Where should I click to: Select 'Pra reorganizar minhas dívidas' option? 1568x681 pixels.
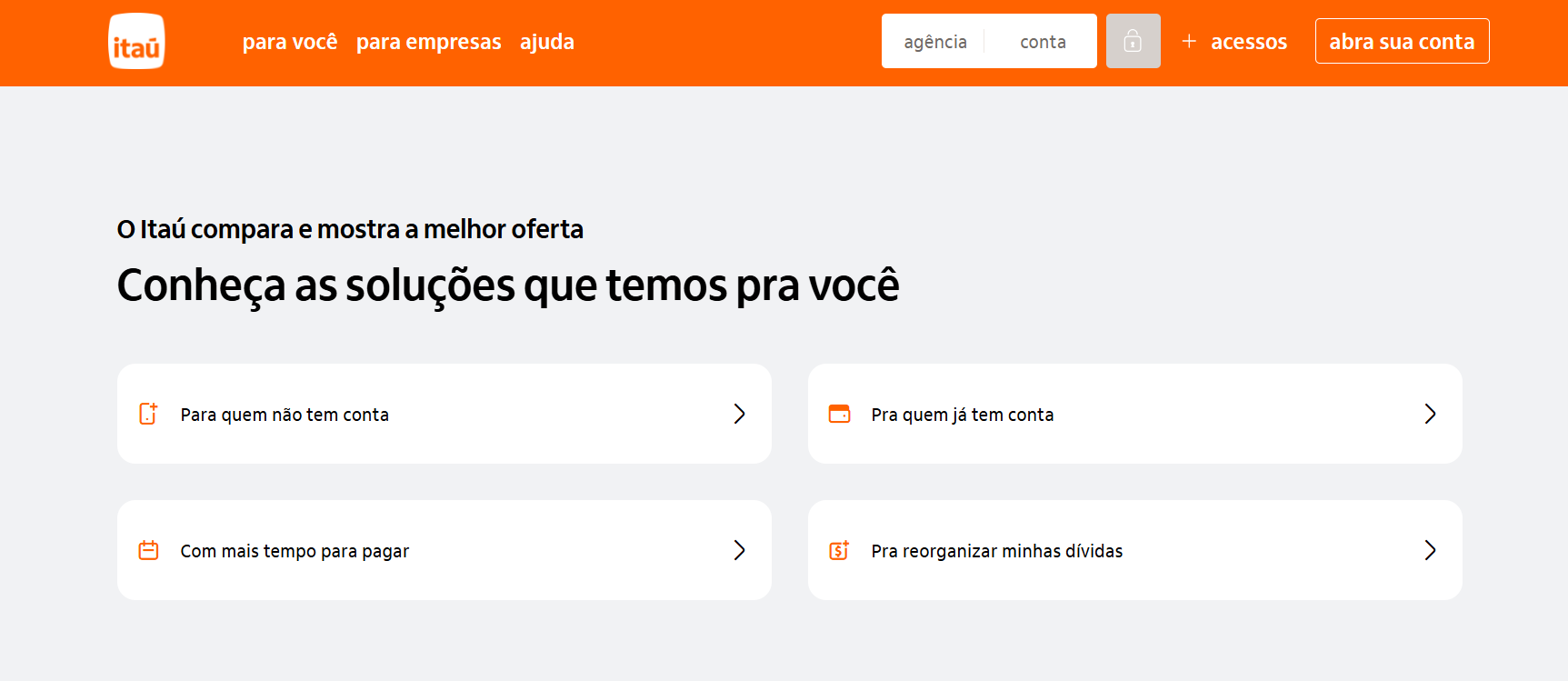[x=996, y=551]
